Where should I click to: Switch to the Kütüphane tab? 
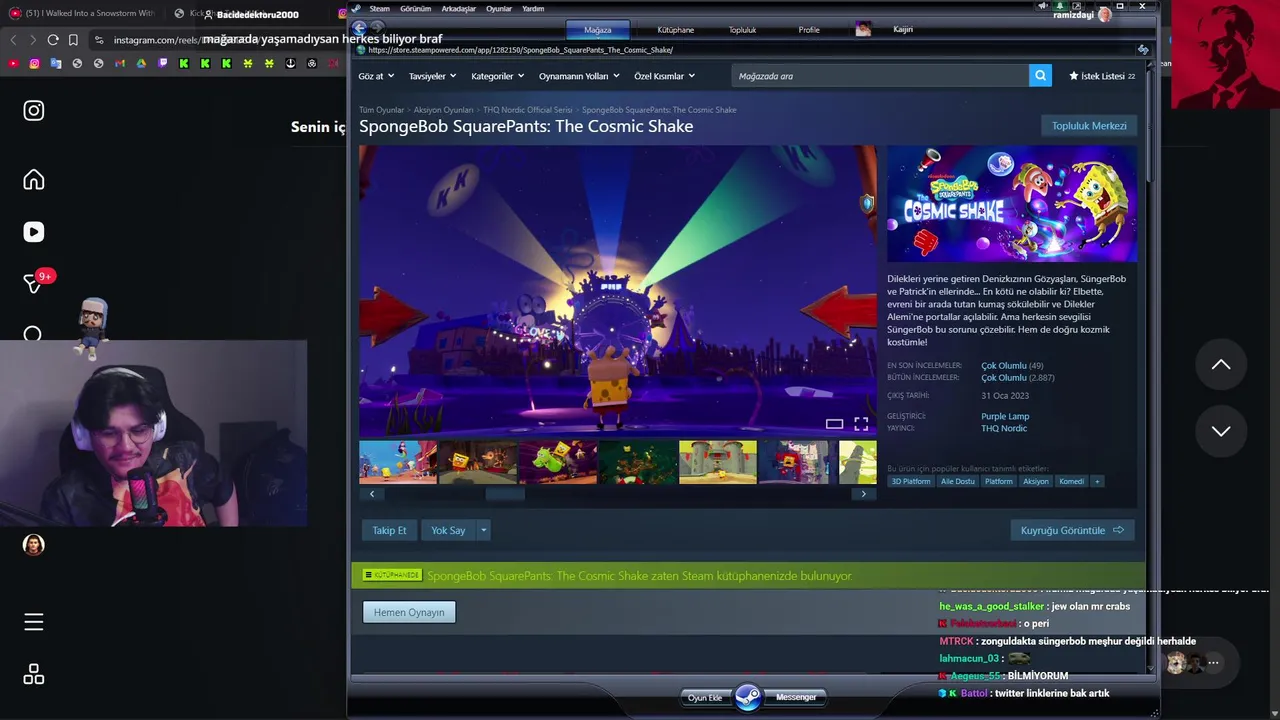(x=676, y=30)
